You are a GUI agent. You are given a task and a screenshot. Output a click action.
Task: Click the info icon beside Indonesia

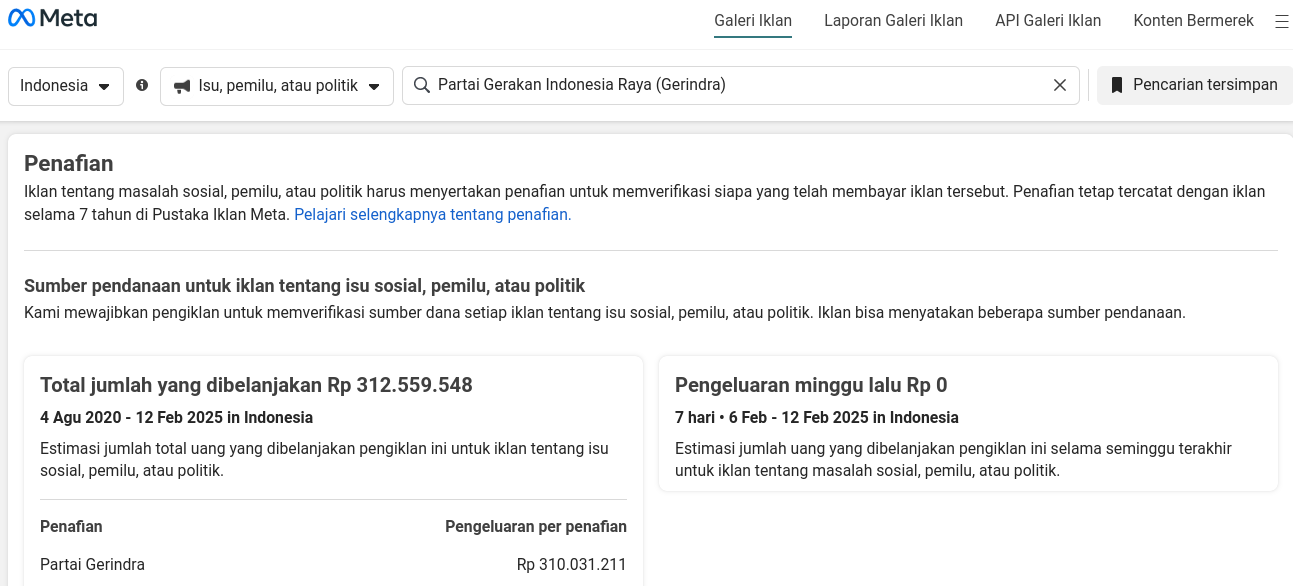142,85
